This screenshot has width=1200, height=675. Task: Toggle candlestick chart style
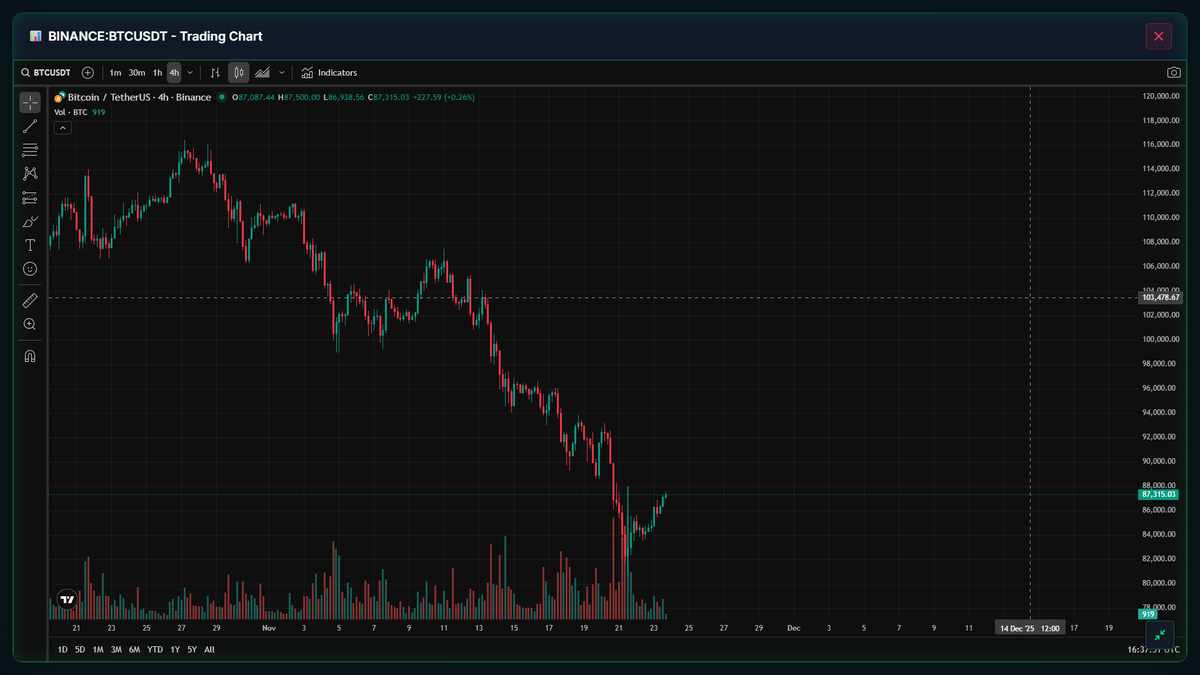[x=238, y=72]
